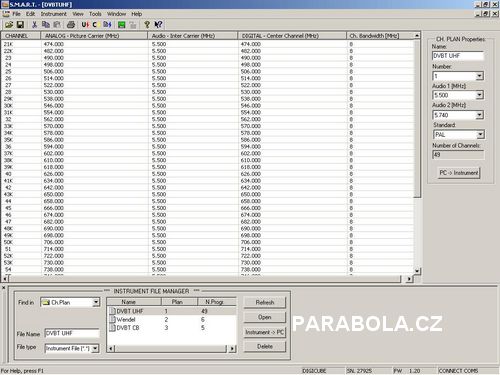Click the plan Name input field
The height and width of the screenshot is (375, 500).
[458, 56]
